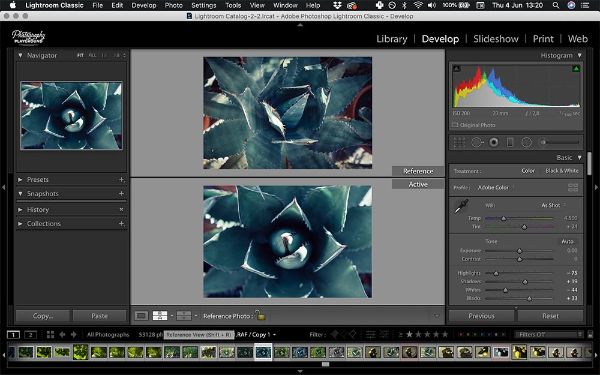
Task: Choose the Radial Filter tool
Action: click(527, 142)
